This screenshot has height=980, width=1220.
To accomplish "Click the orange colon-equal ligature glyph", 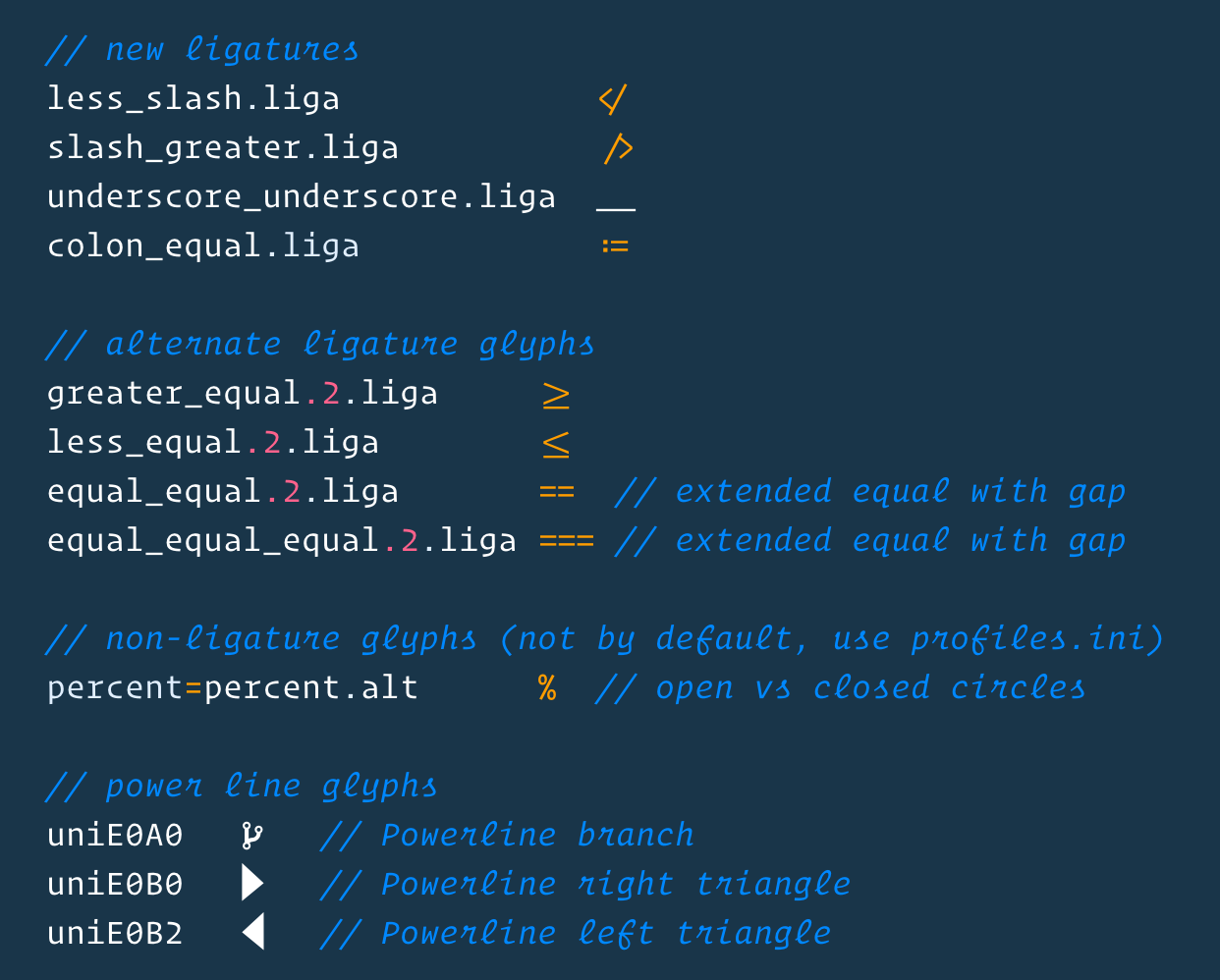I will pos(615,245).
